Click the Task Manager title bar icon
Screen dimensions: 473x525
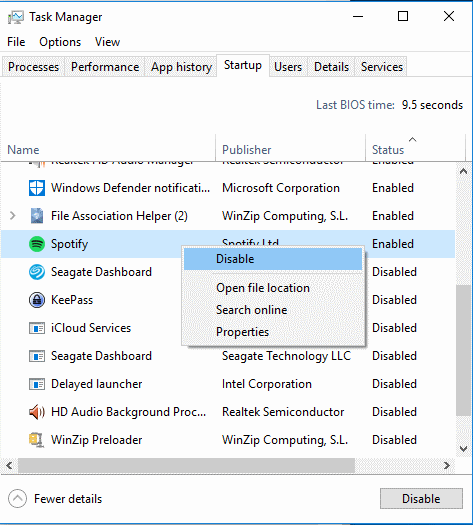point(15,17)
